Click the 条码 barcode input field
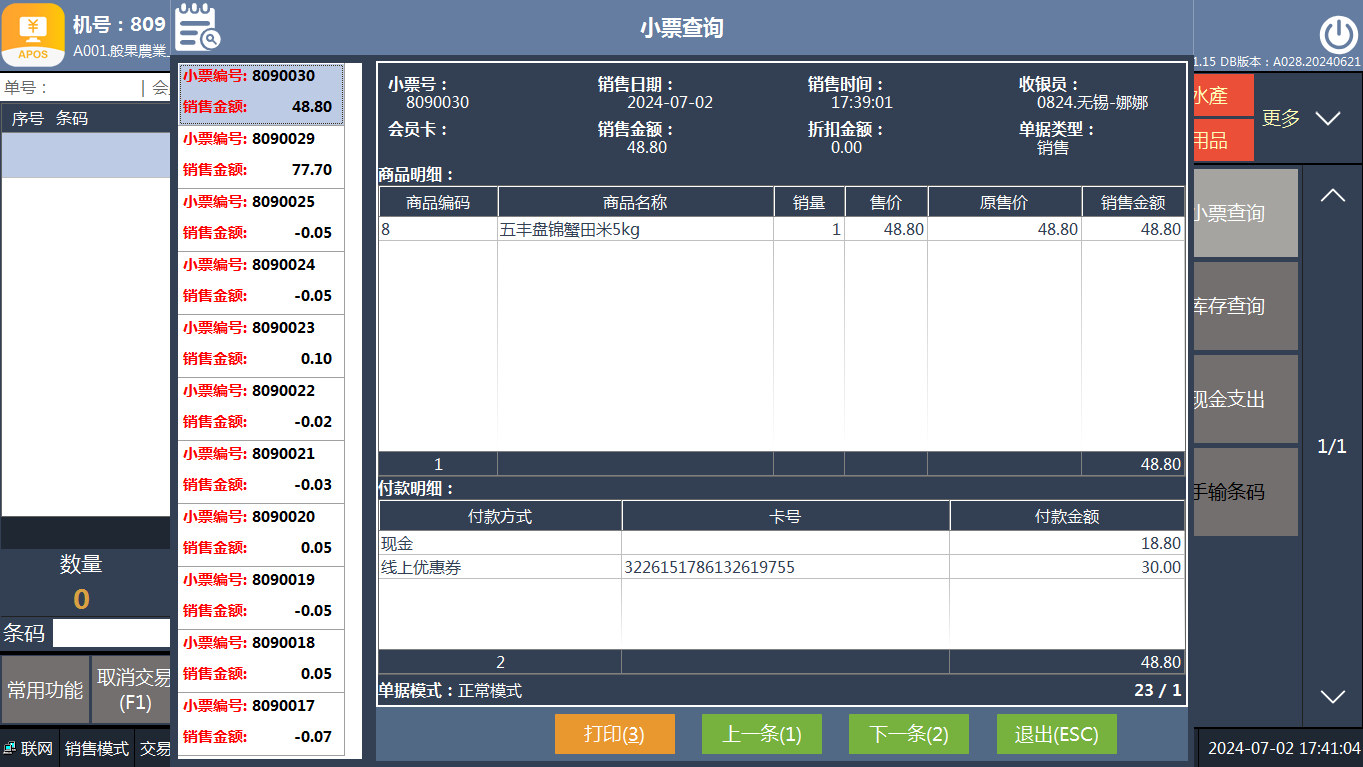This screenshot has width=1363, height=767. coord(111,633)
